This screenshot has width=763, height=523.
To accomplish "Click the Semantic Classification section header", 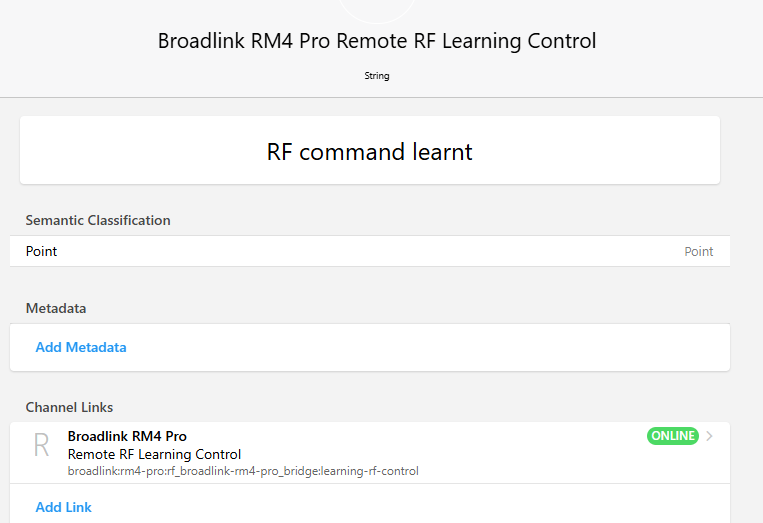I will point(98,220).
